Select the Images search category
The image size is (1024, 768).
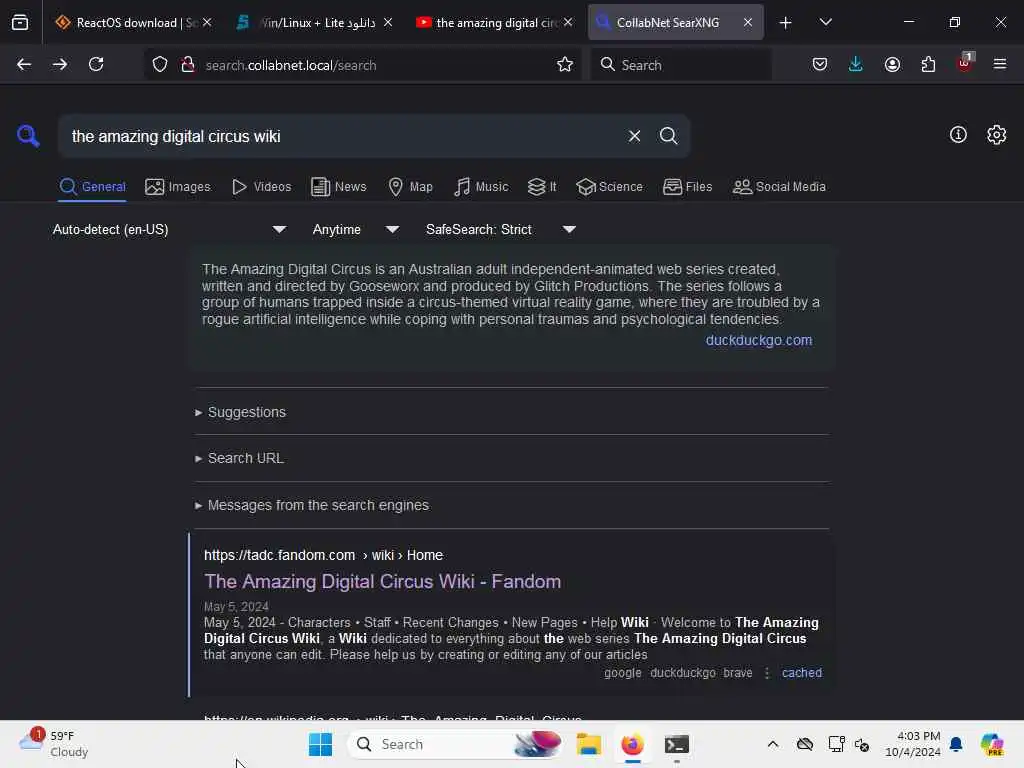pyautogui.click(x=178, y=187)
